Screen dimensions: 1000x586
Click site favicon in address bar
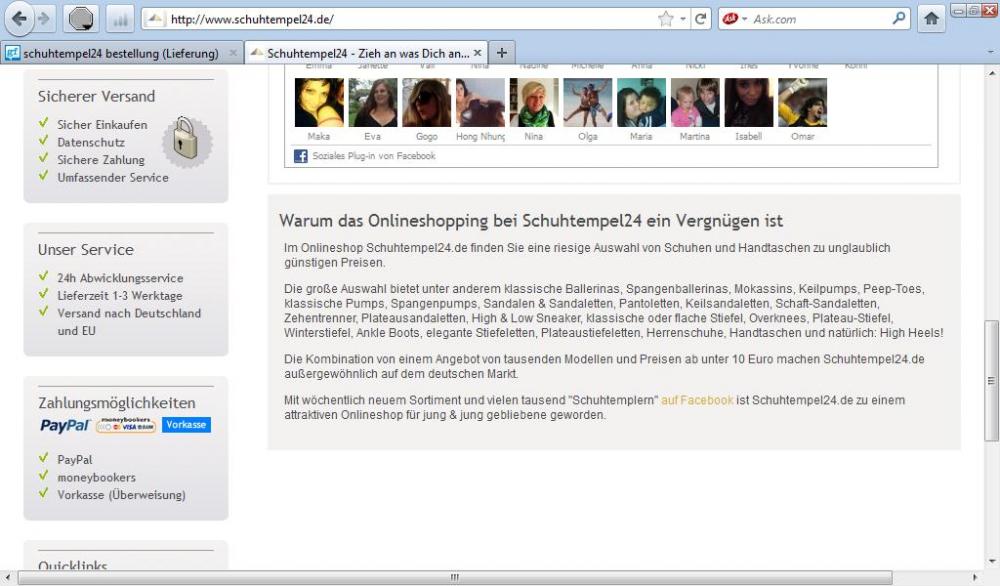click(x=154, y=19)
